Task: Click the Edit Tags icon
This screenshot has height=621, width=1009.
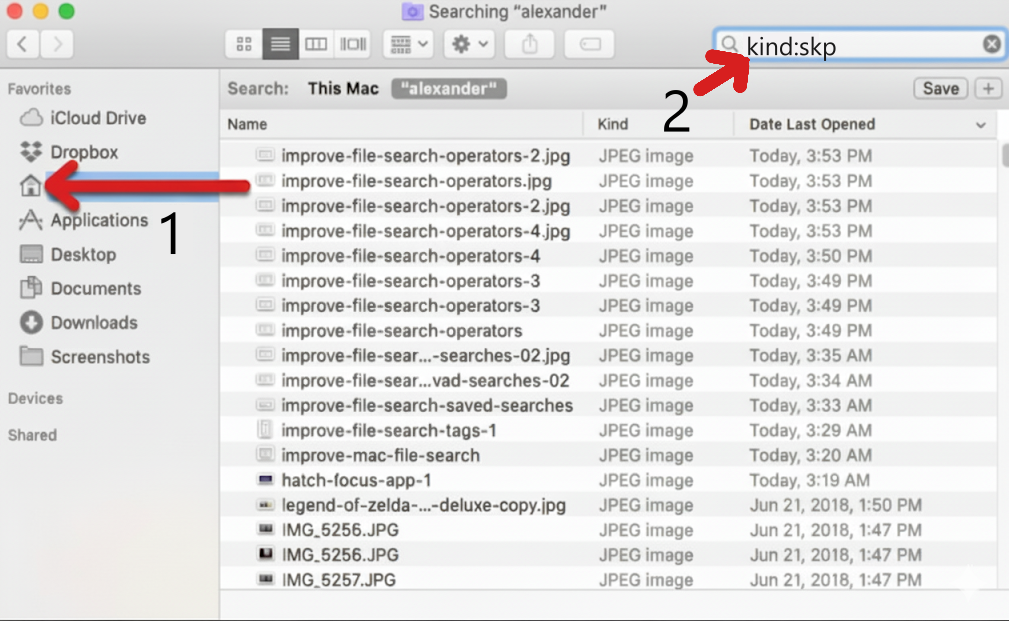Action: (588, 43)
